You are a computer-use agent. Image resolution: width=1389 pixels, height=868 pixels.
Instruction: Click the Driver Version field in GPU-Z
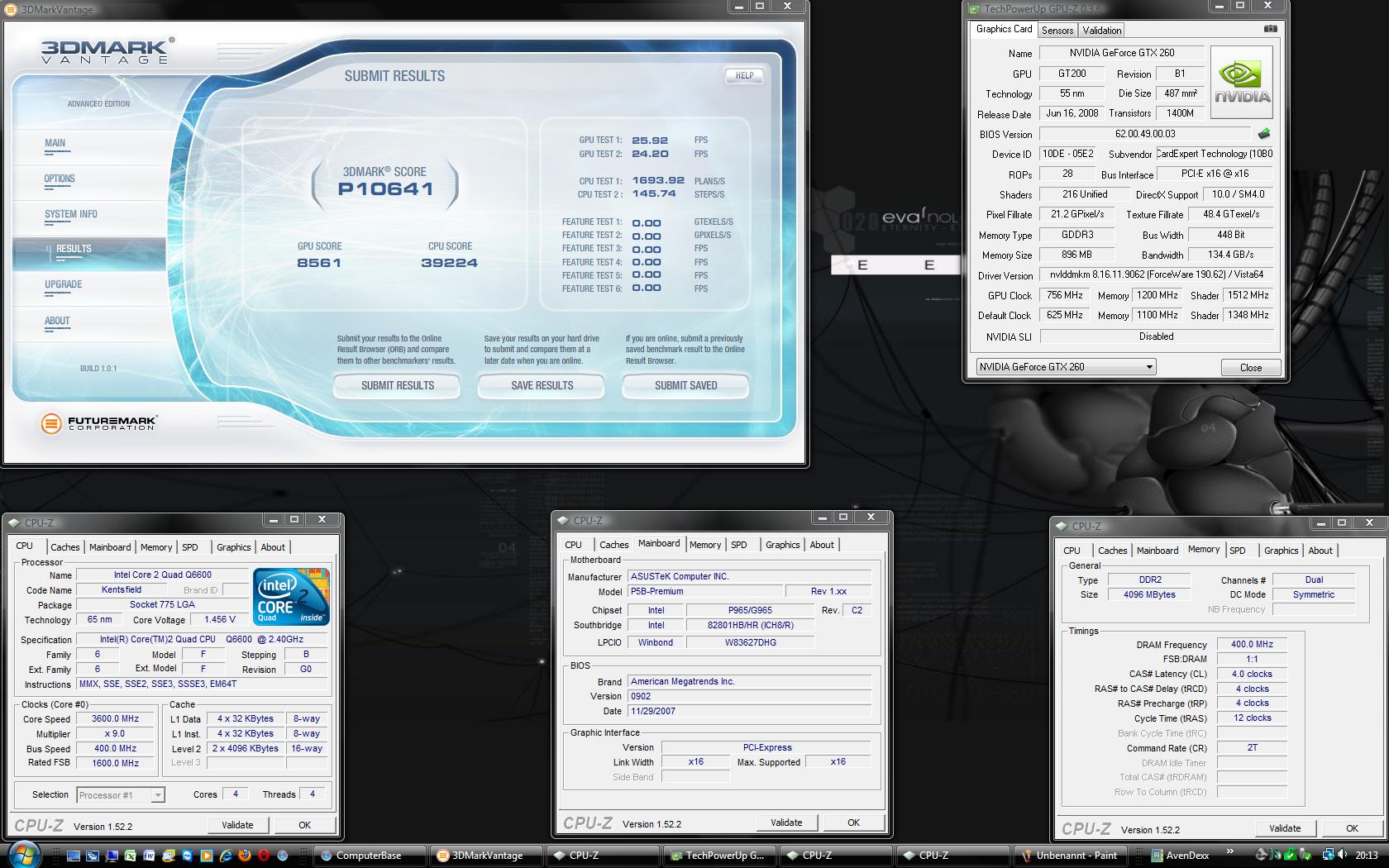tap(1157, 274)
